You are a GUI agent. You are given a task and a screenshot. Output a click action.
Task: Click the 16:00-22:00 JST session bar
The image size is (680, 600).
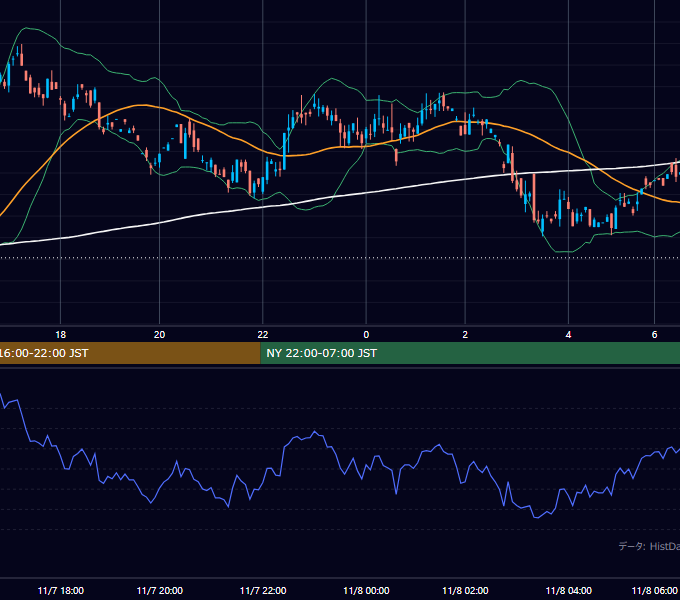130,353
